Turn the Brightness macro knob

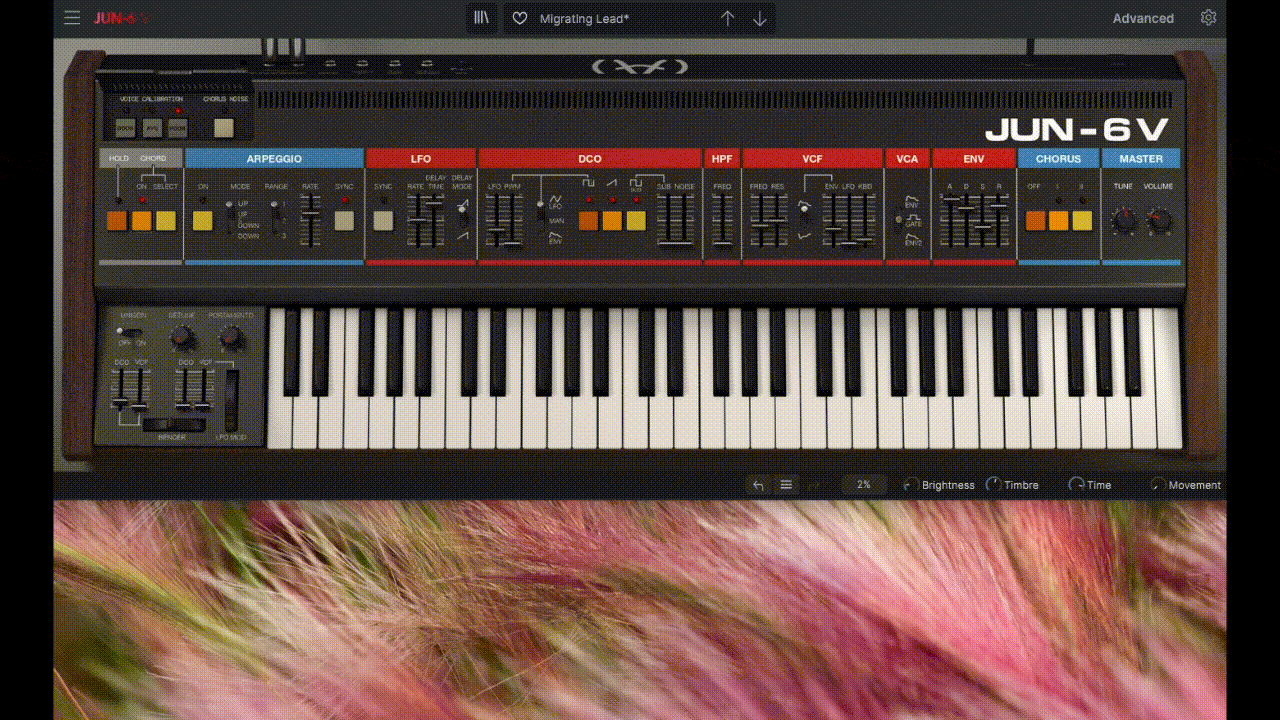(910, 485)
